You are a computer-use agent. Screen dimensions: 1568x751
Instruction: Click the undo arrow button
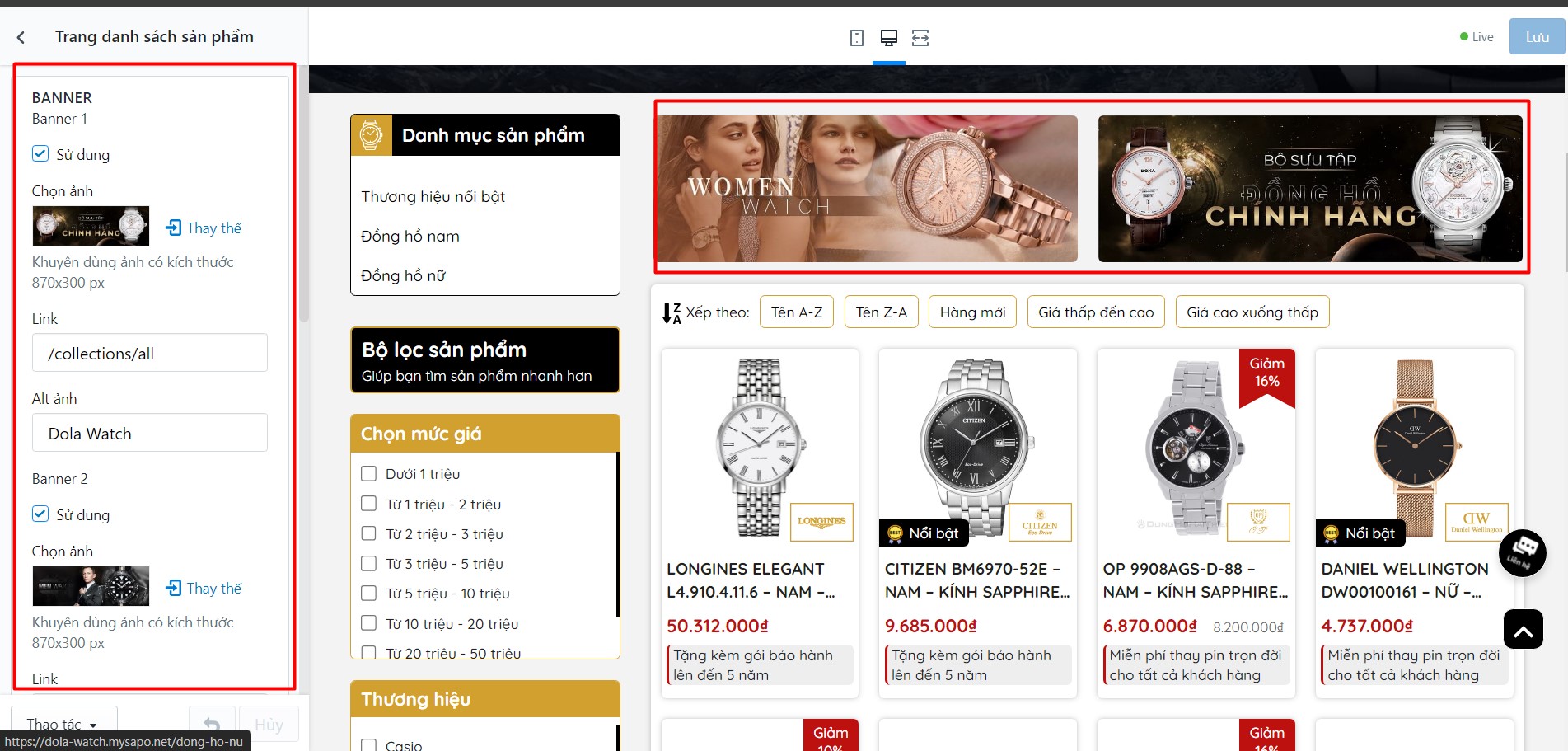[x=212, y=725]
